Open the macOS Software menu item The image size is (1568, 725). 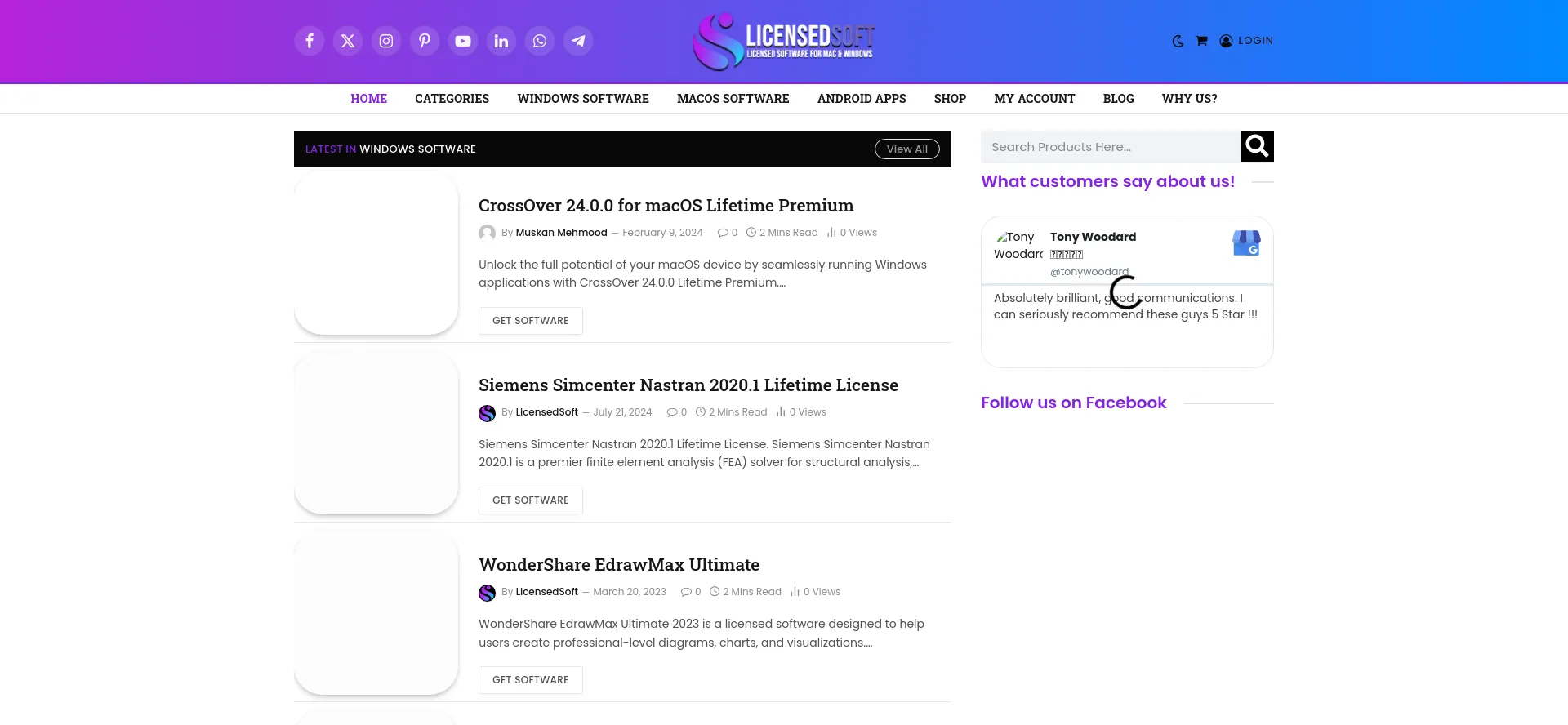733,99
